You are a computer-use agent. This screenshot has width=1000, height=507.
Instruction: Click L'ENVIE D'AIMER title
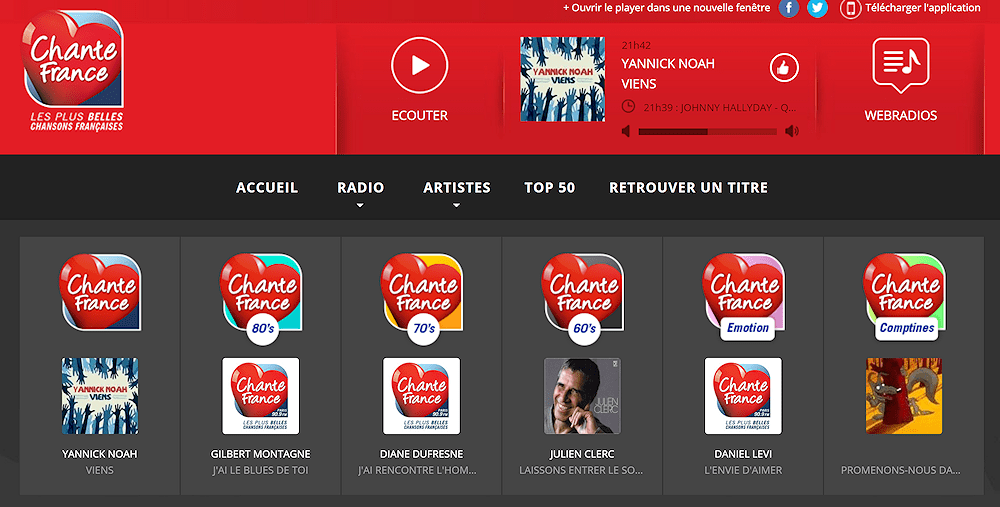click(743, 470)
